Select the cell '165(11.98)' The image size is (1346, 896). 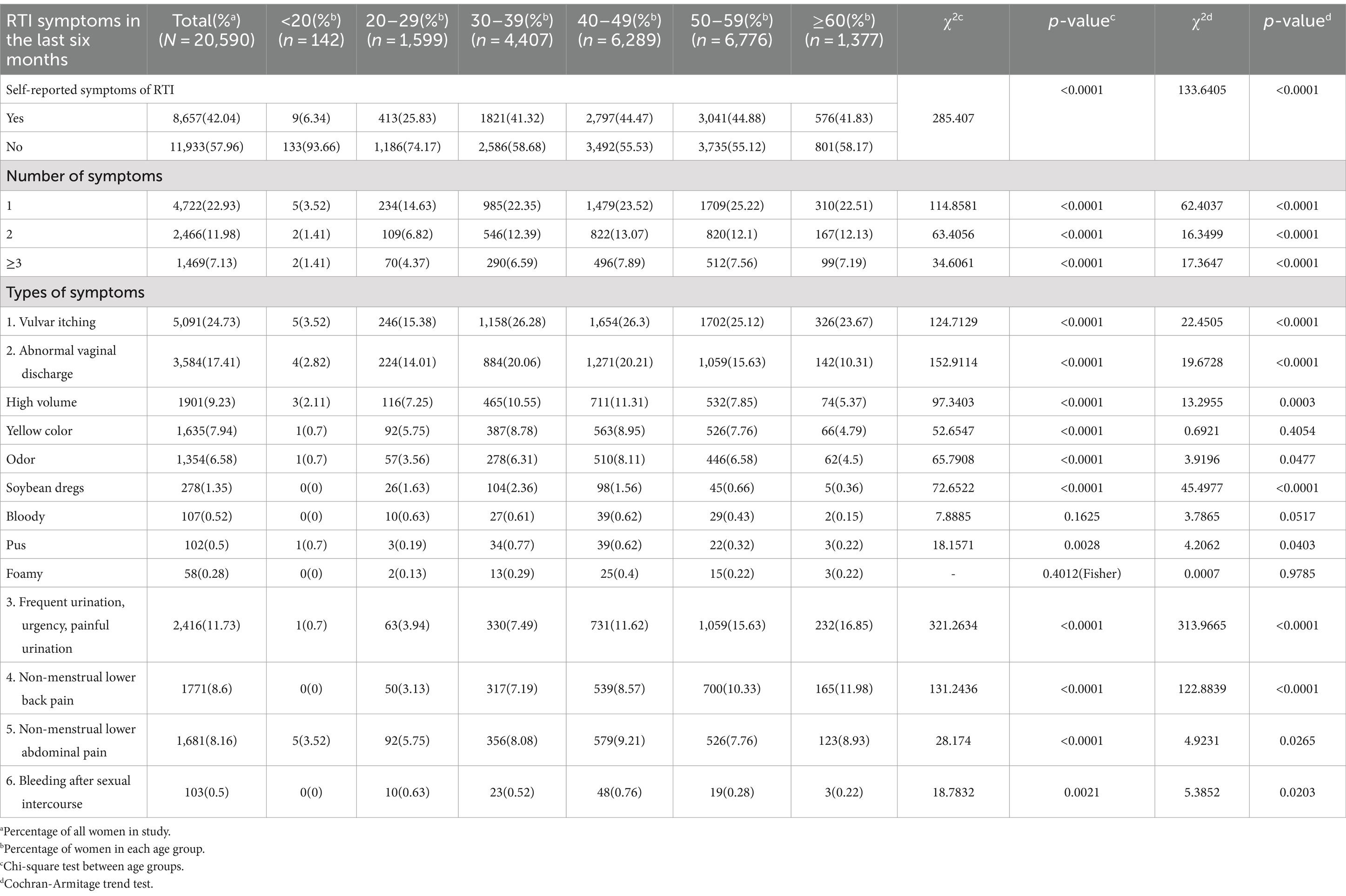click(844, 689)
